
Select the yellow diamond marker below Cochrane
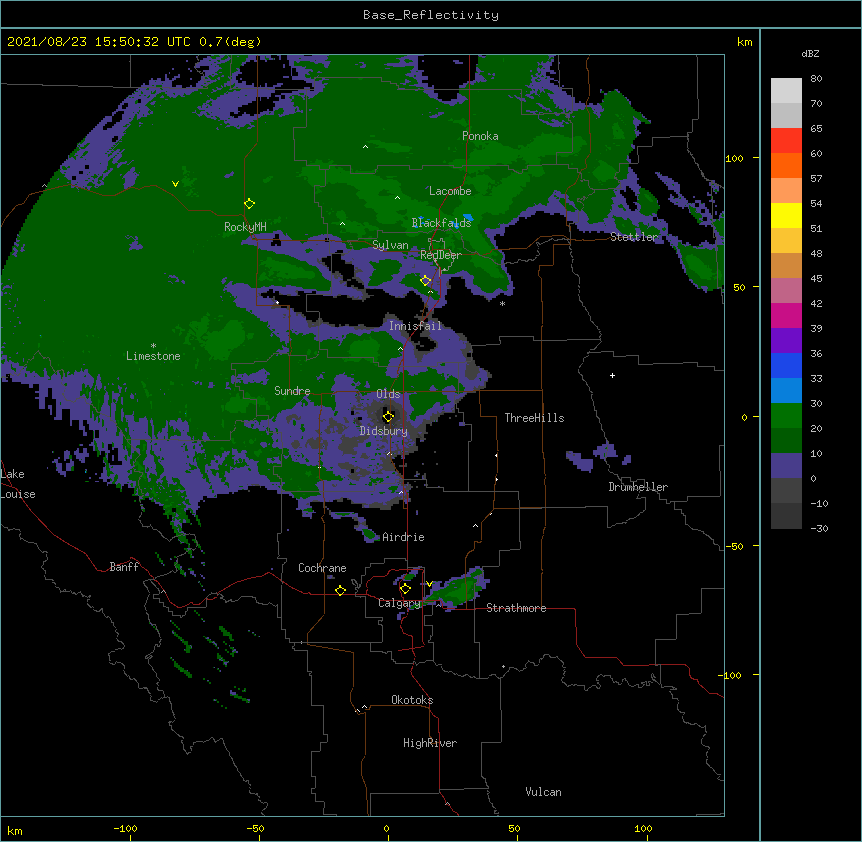(x=340, y=590)
